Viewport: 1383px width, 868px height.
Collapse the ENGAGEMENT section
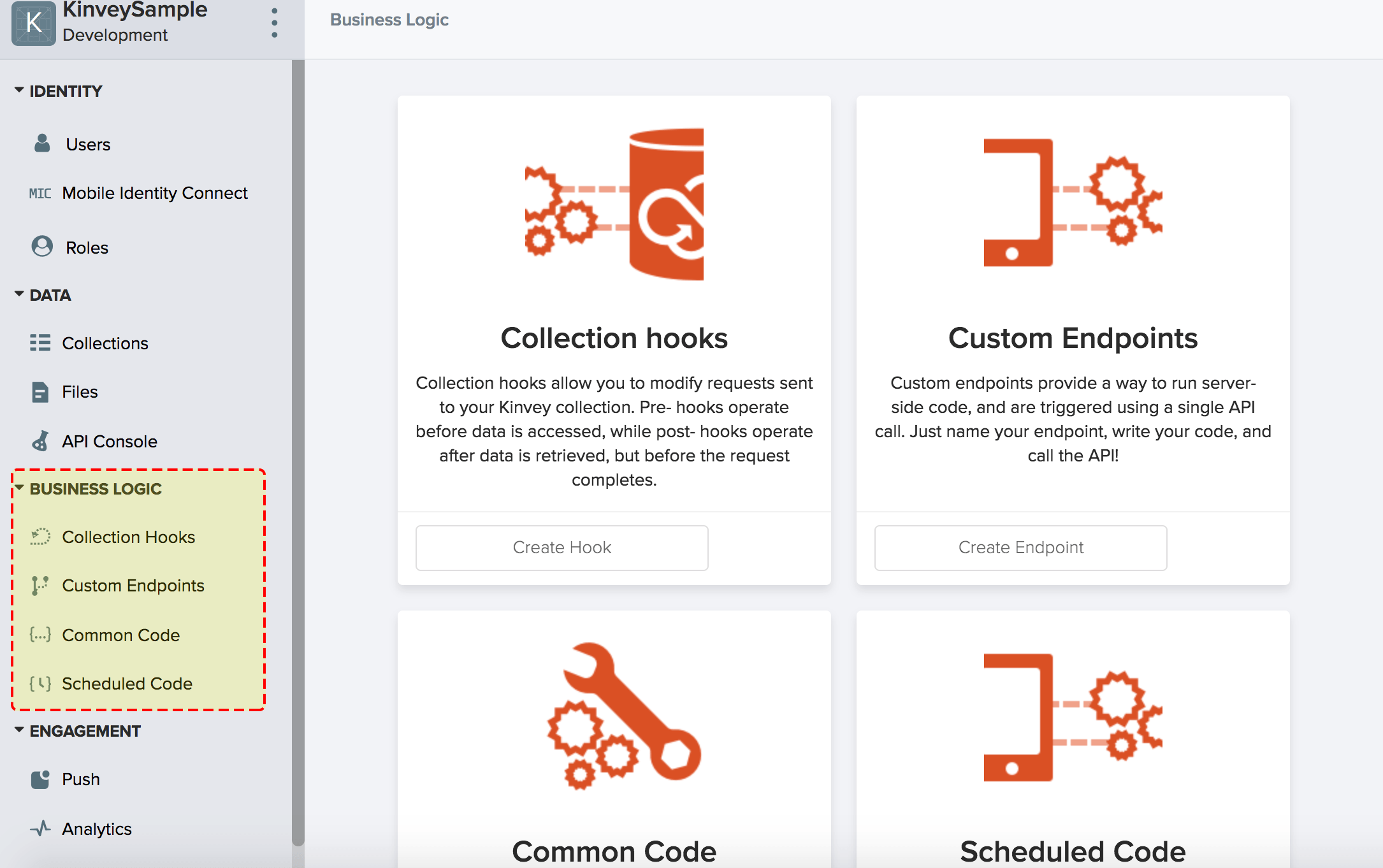pyautogui.click(x=19, y=730)
